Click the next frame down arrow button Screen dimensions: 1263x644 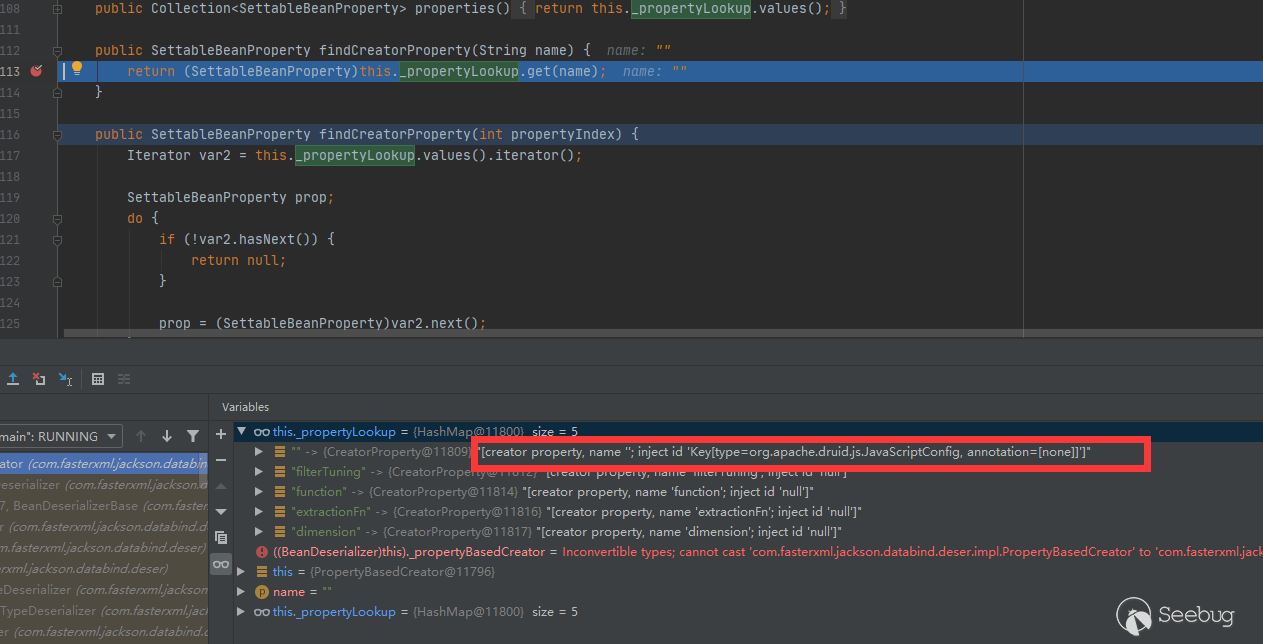click(x=167, y=436)
